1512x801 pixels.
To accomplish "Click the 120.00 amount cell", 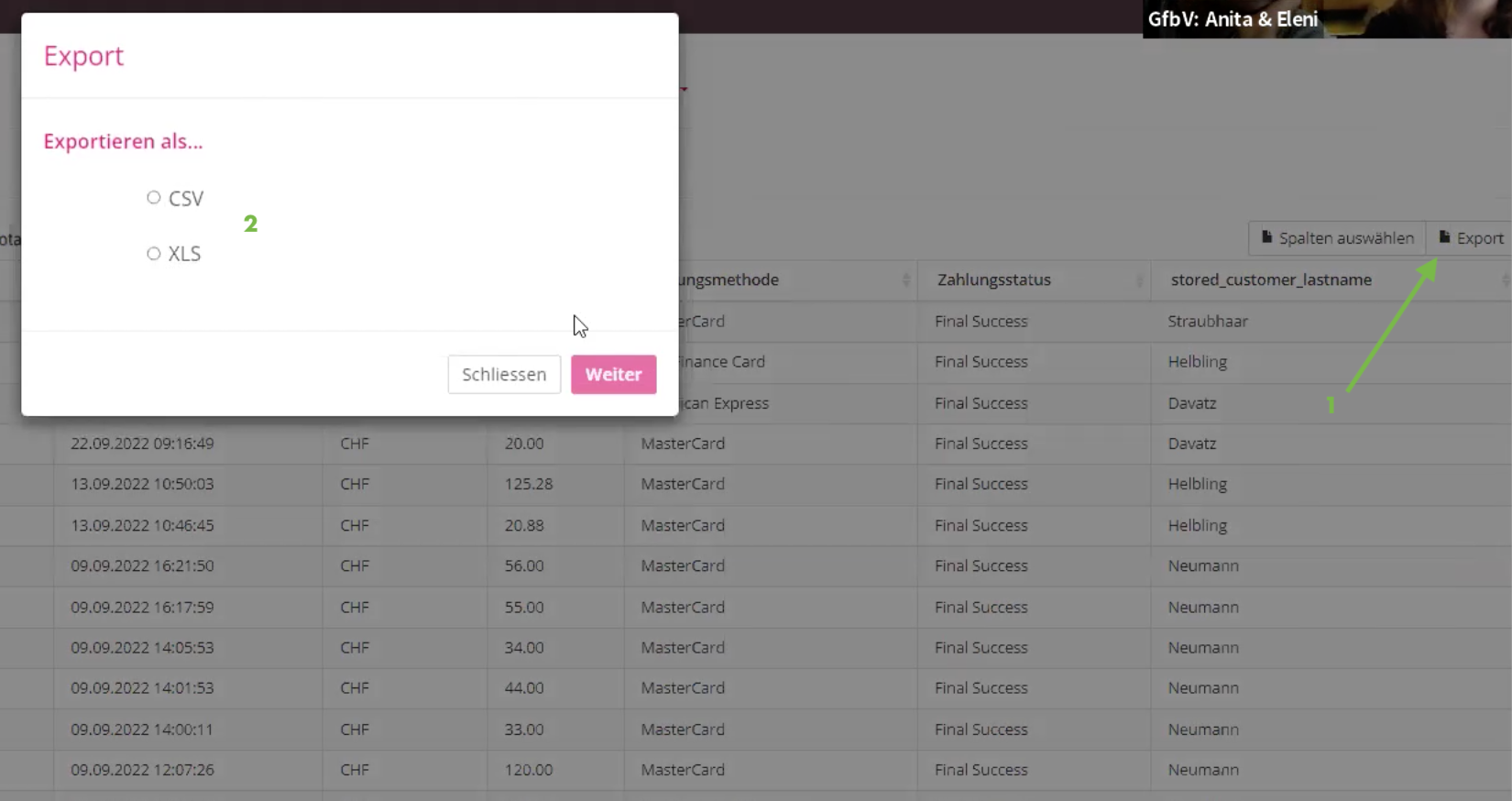I will click(529, 770).
